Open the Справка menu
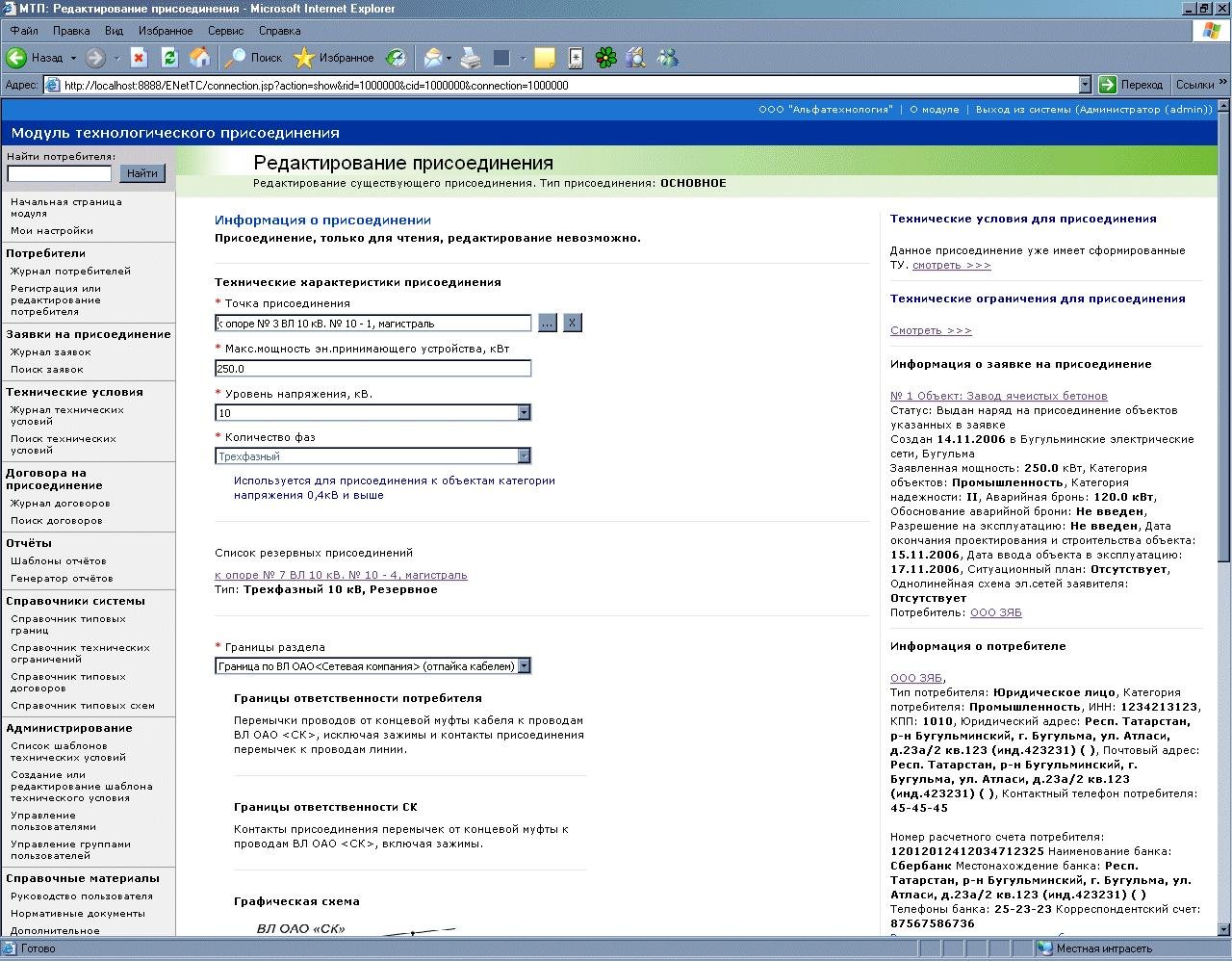 pyautogui.click(x=279, y=31)
